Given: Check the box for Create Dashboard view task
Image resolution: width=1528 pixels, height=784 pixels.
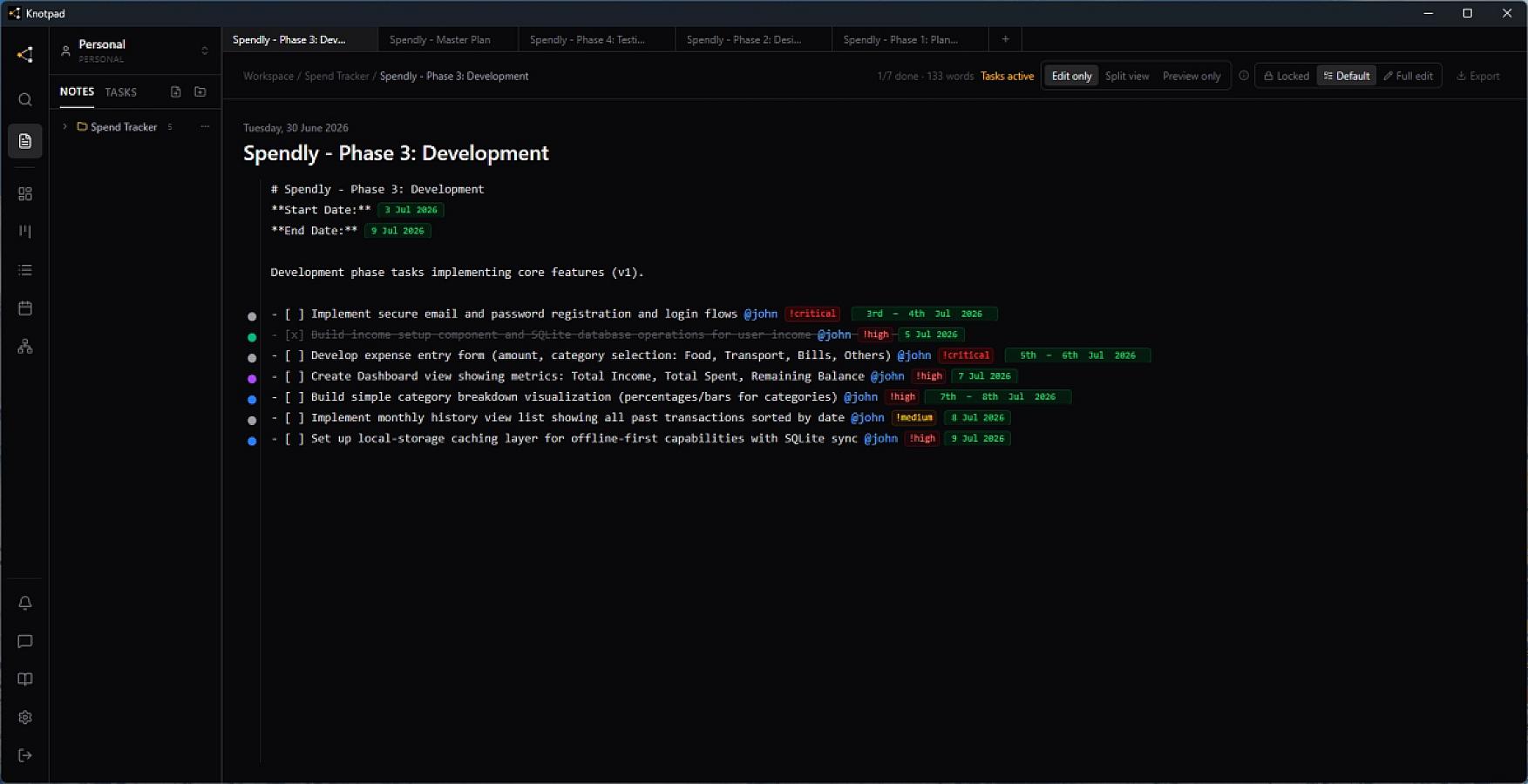Looking at the screenshot, I should pyautogui.click(x=295, y=376).
